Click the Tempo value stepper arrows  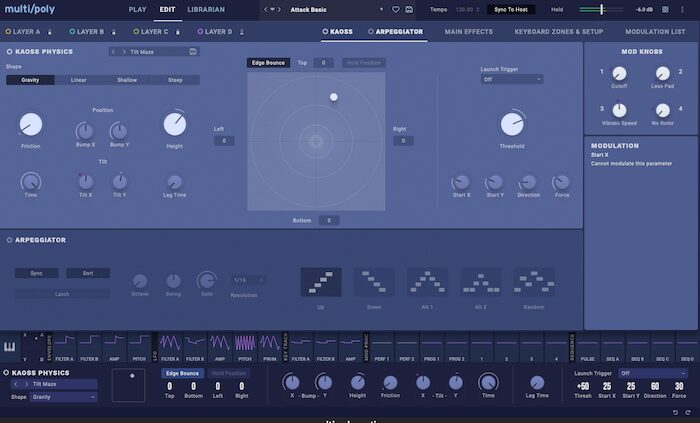pos(478,9)
